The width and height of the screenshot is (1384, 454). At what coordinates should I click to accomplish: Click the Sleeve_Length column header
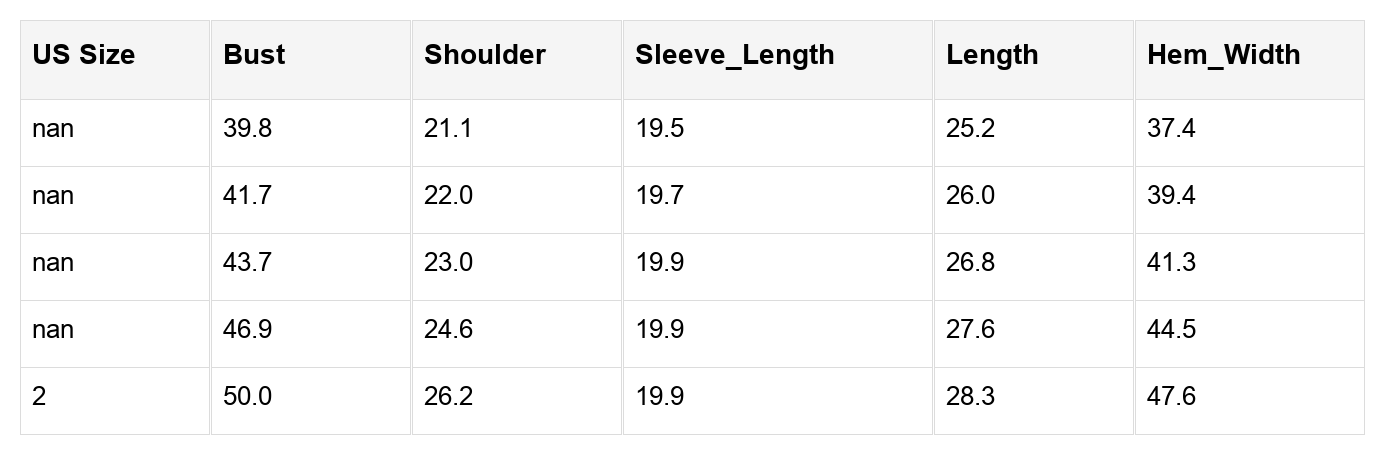click(x=734, y=55)
